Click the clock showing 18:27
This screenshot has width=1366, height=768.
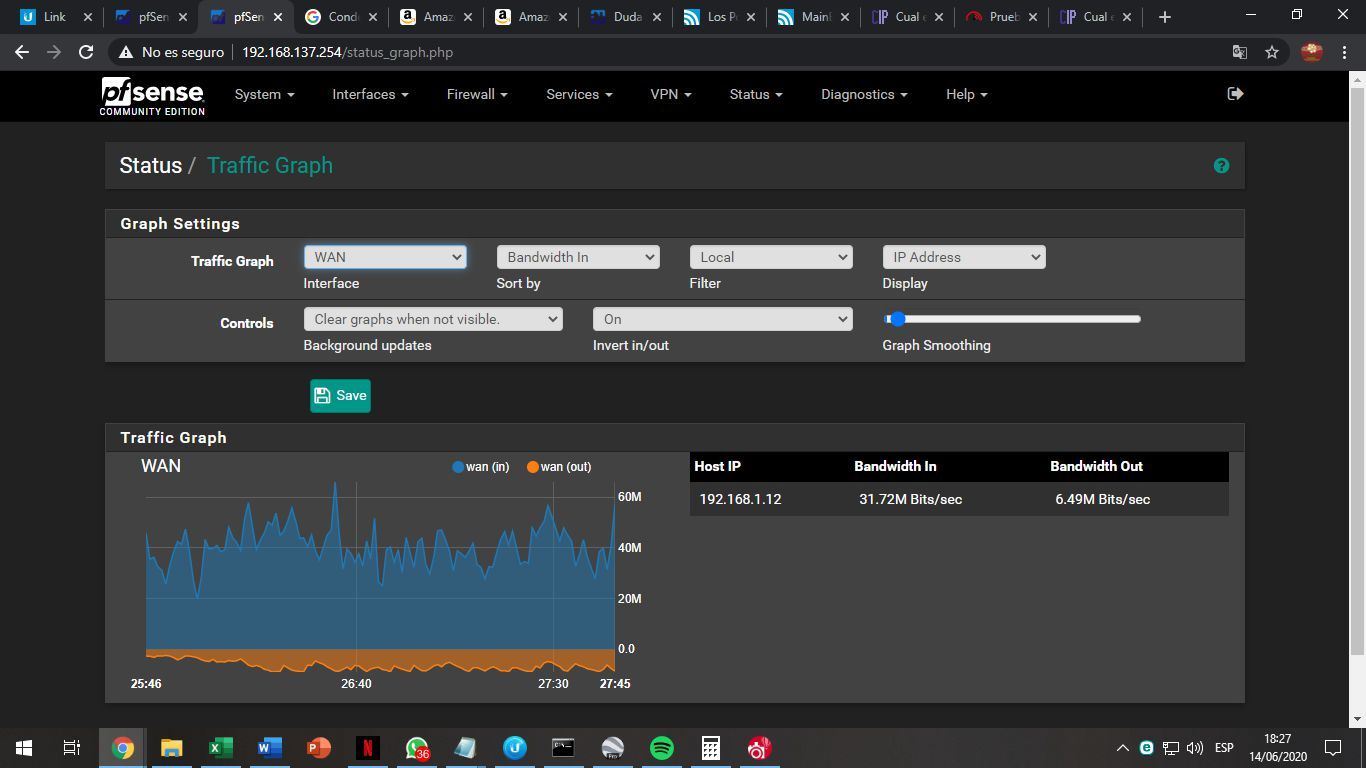click(x=1277, y=739)
